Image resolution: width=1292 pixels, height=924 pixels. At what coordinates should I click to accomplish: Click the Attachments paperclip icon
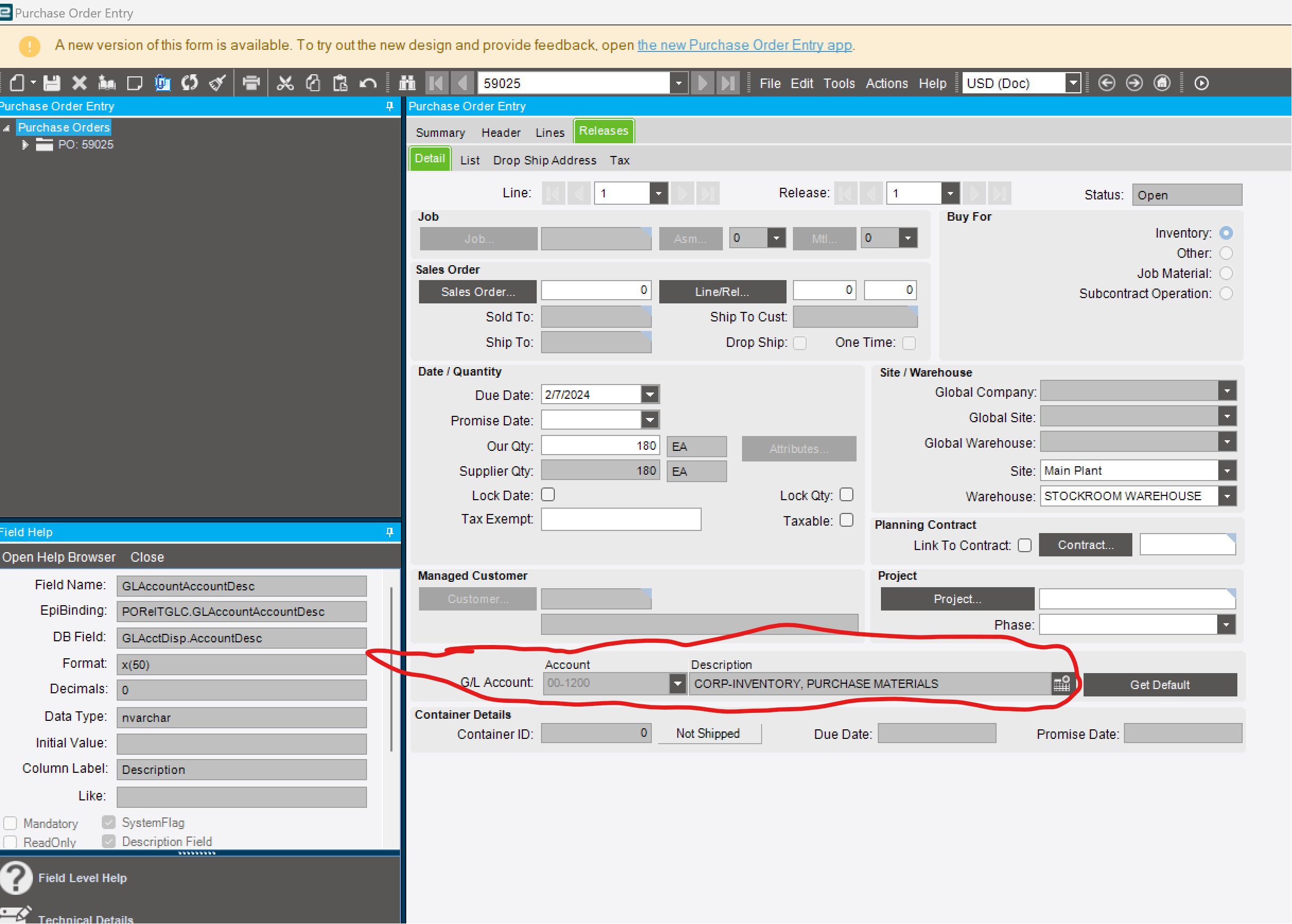[163, 83]
